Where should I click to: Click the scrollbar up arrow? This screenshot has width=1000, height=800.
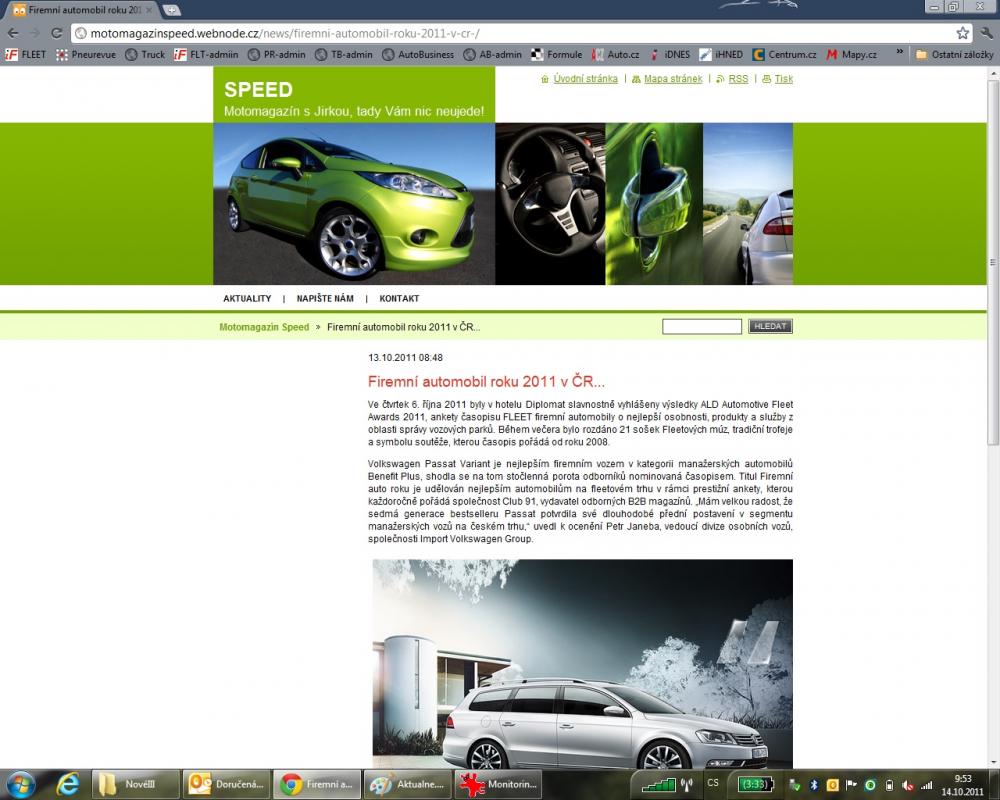pyautogui.click(x=993, y=71)
